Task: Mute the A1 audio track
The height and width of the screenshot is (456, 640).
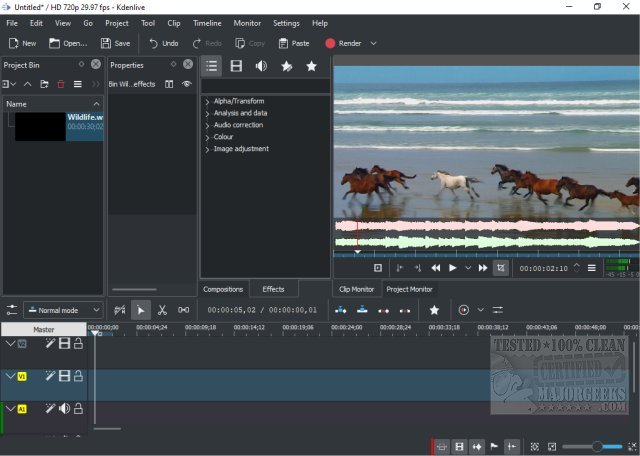Action: click(x=64, y=408)
